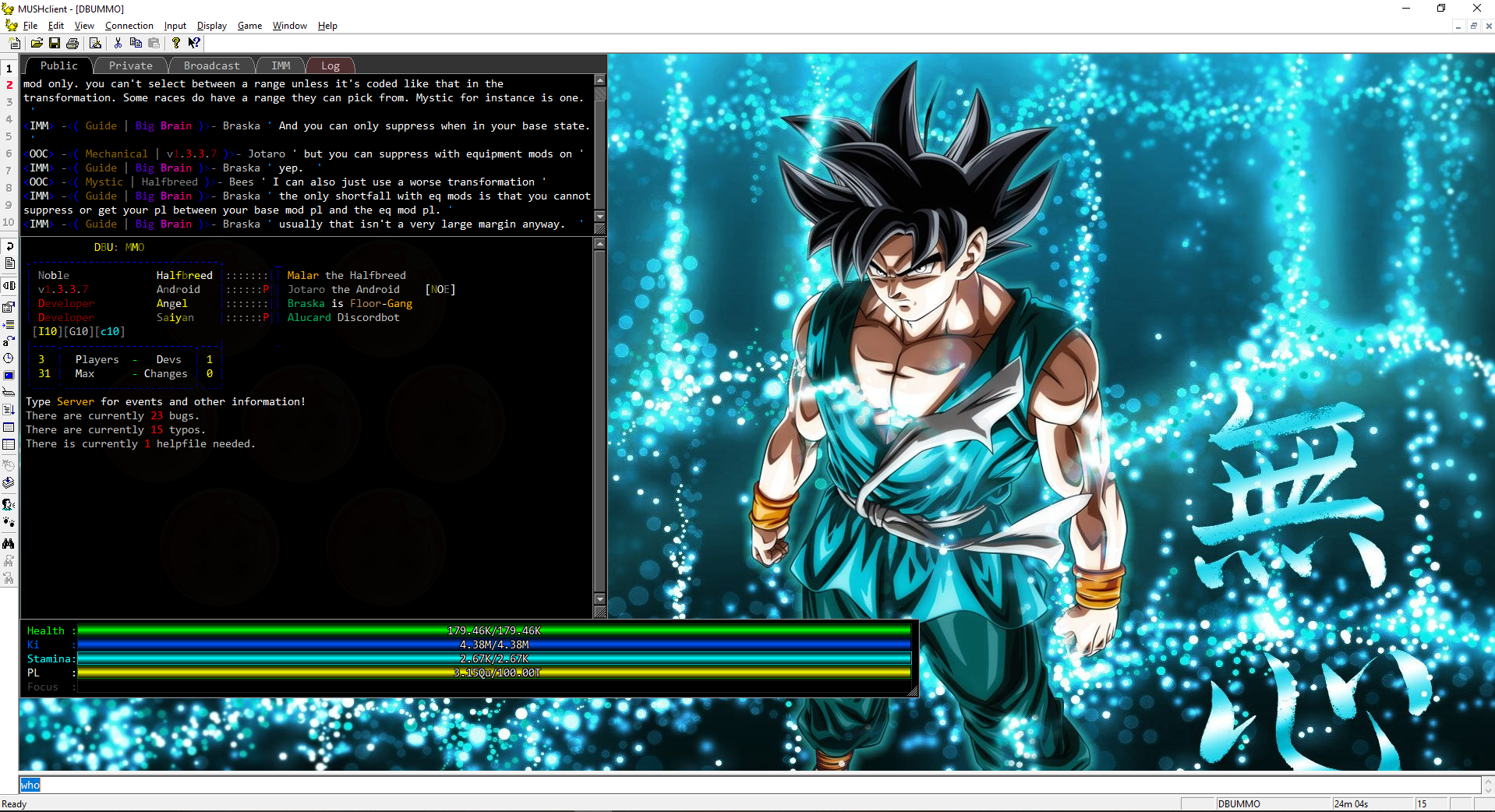Click DBUMMO in the status bar
The image size is (1495, 812).
[1273, 803]
